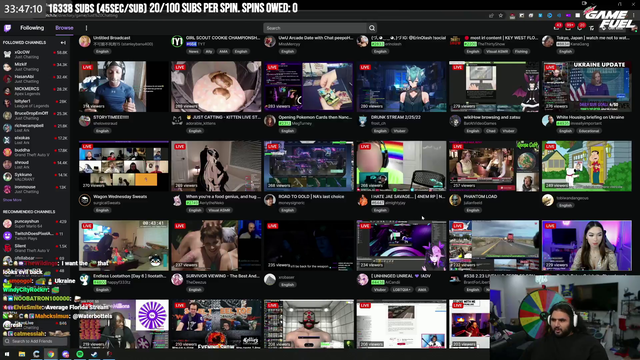This screenshot has width=640, height=360.
Task: Open the Prime loot crown icon
Action: [556, 28]
